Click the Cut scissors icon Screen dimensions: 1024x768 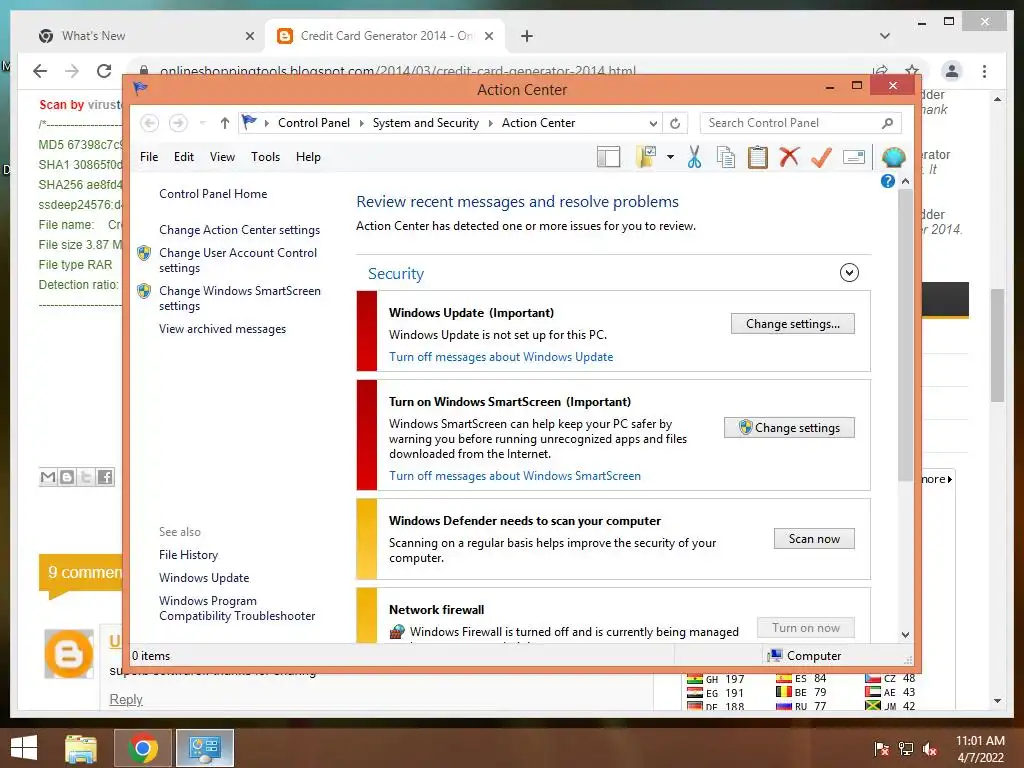click(x=694, y=157)
